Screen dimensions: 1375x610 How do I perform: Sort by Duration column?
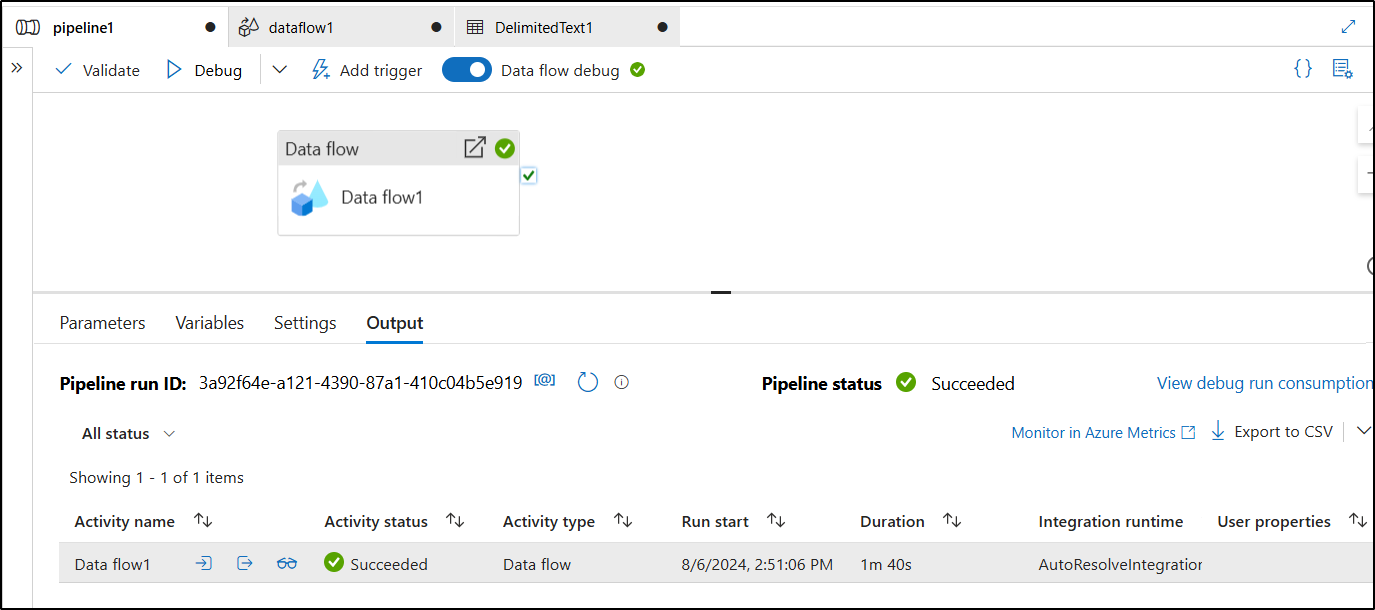(x=952, y=520)
